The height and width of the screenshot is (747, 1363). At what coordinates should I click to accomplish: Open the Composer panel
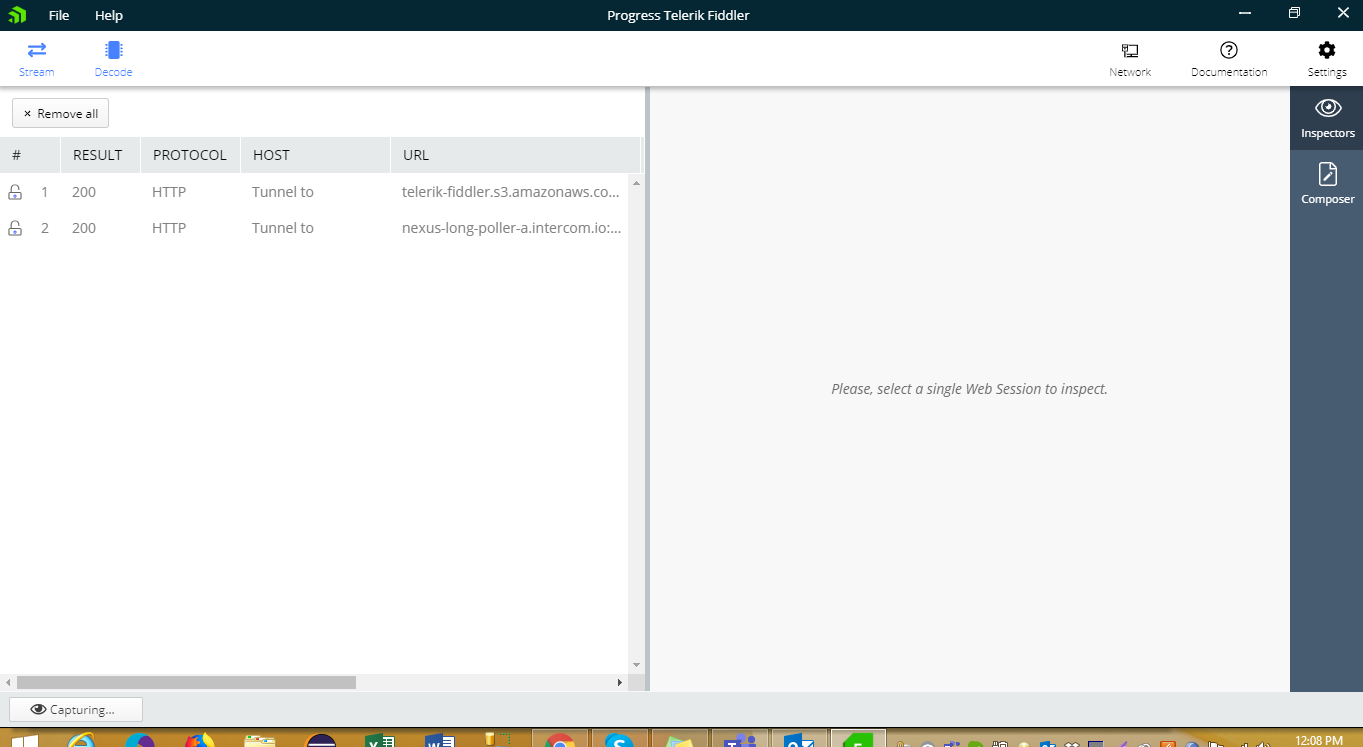[1327, 183]
